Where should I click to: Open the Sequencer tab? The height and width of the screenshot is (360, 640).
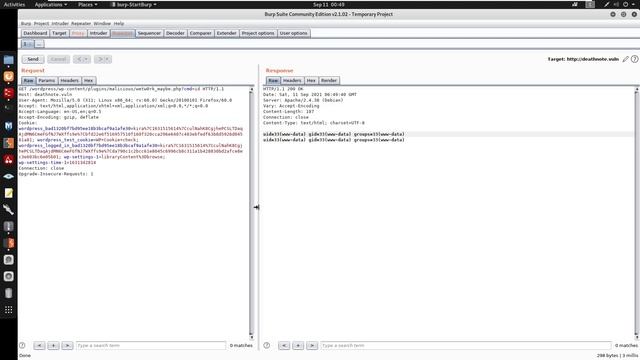[x=149, y=33]
